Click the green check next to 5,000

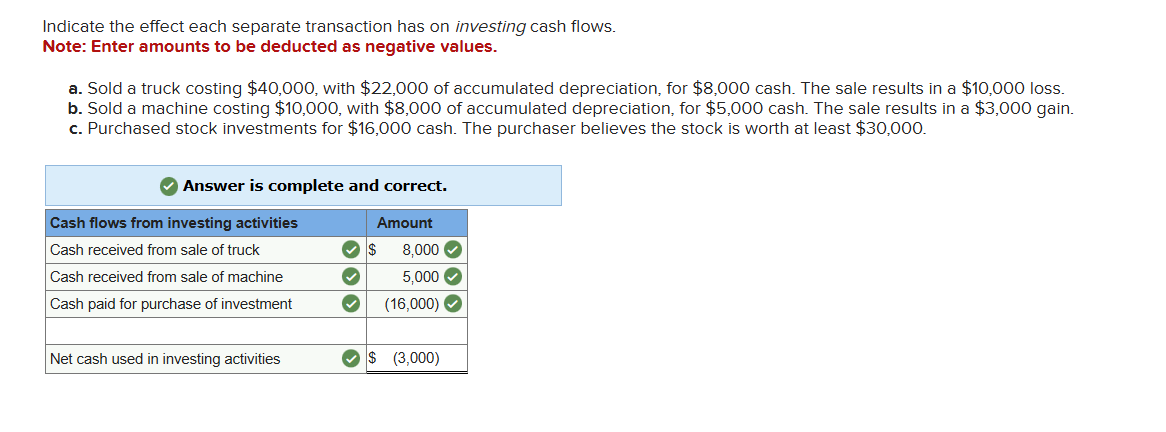click(453, 276)
